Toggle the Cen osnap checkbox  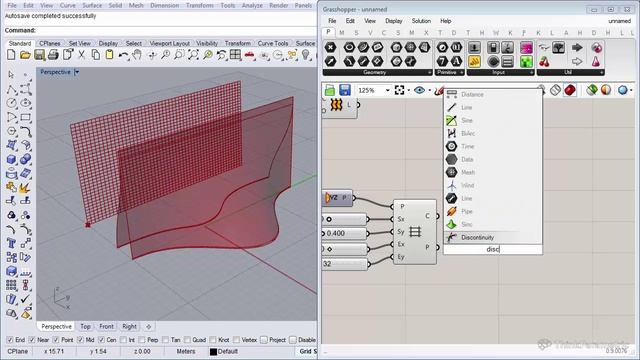[101, 340]
